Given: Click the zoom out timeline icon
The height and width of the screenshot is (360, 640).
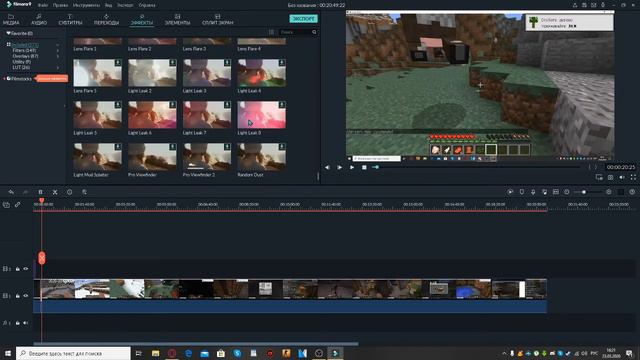Looking at the screenshot, I should pyautogui.click(x=567, y=192).
